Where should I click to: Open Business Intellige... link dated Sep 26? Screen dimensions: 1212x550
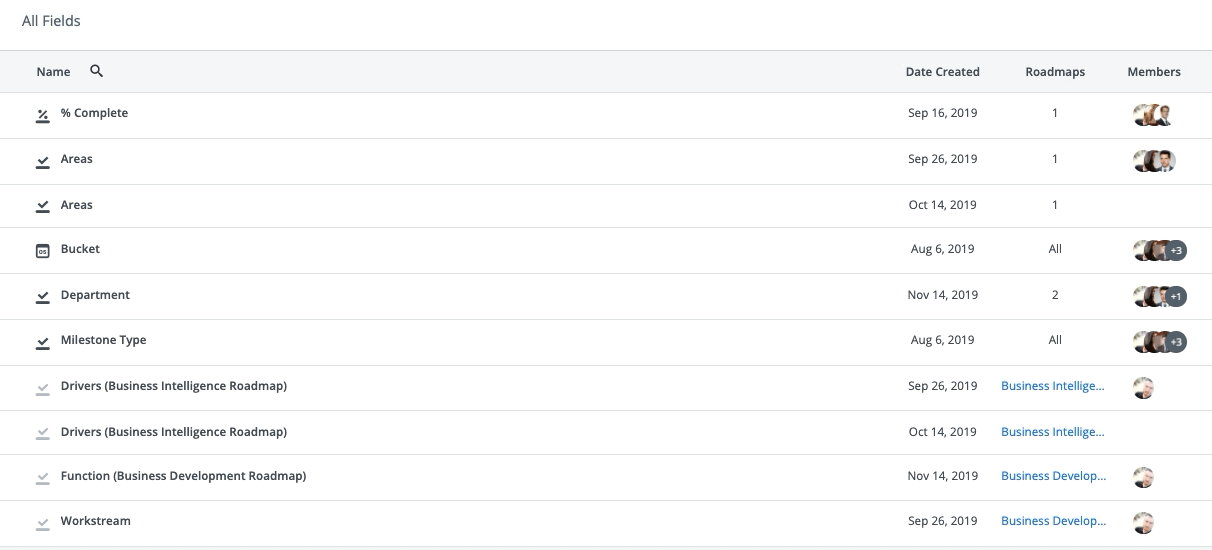[x=1053, y=386]
